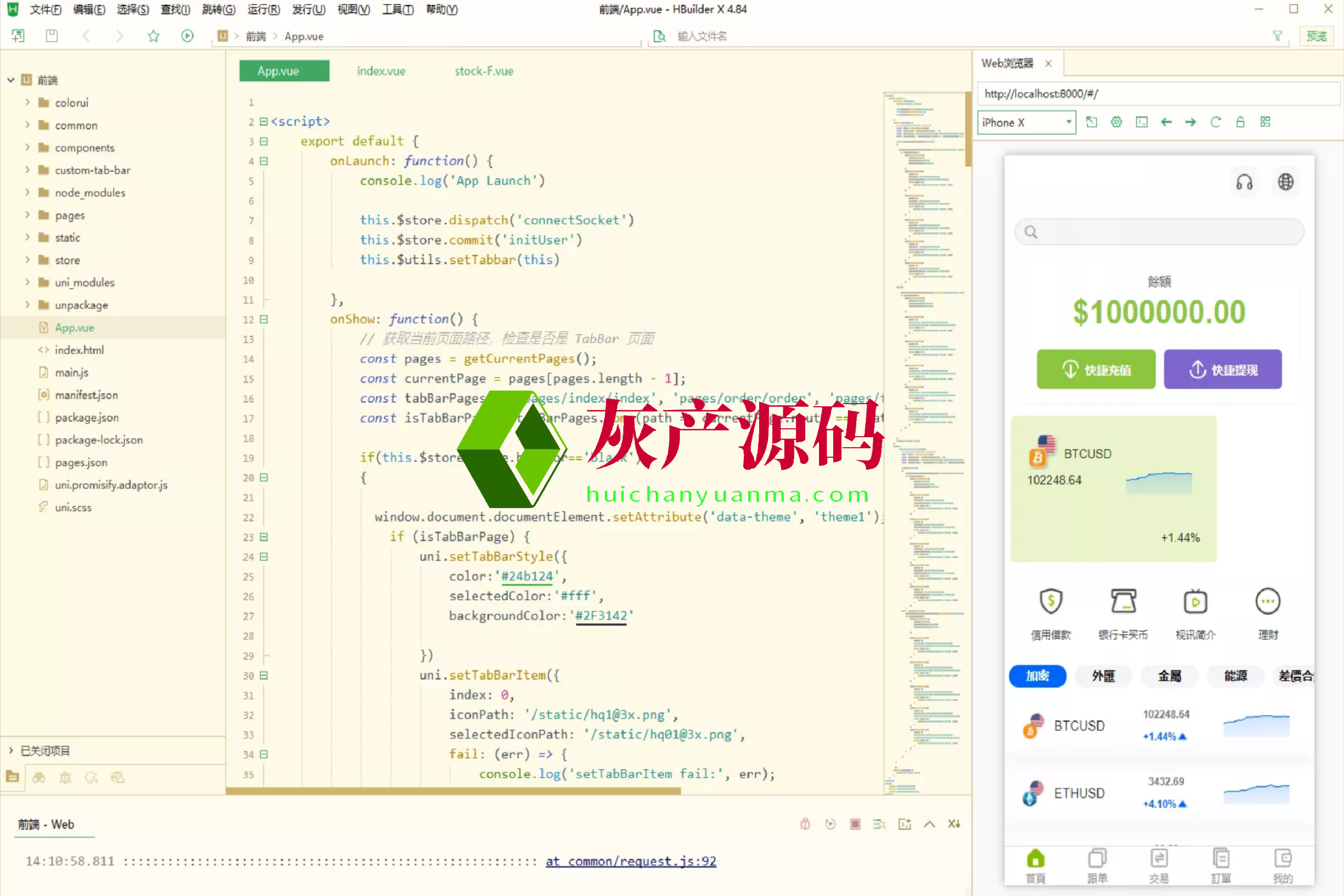Click the red stop run button in console

click(x=855, y=824)
